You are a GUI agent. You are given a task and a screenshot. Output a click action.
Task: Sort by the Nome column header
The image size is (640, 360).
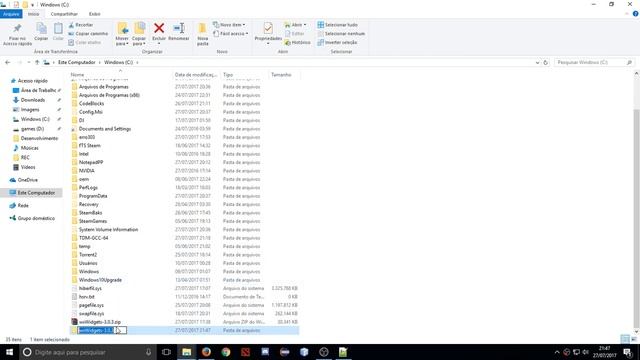click(x=120, y=75)
